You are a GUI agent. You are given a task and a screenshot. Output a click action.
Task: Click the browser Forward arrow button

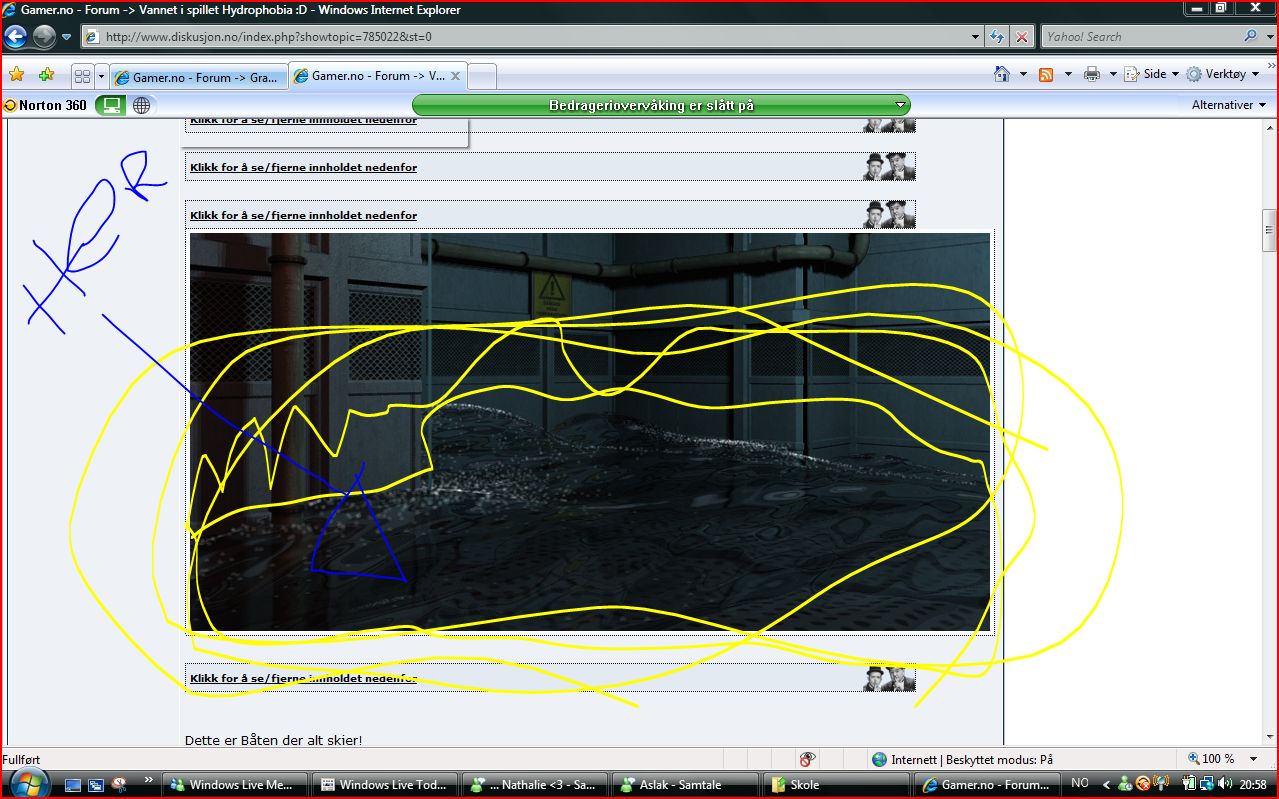[x=44, y=37]
